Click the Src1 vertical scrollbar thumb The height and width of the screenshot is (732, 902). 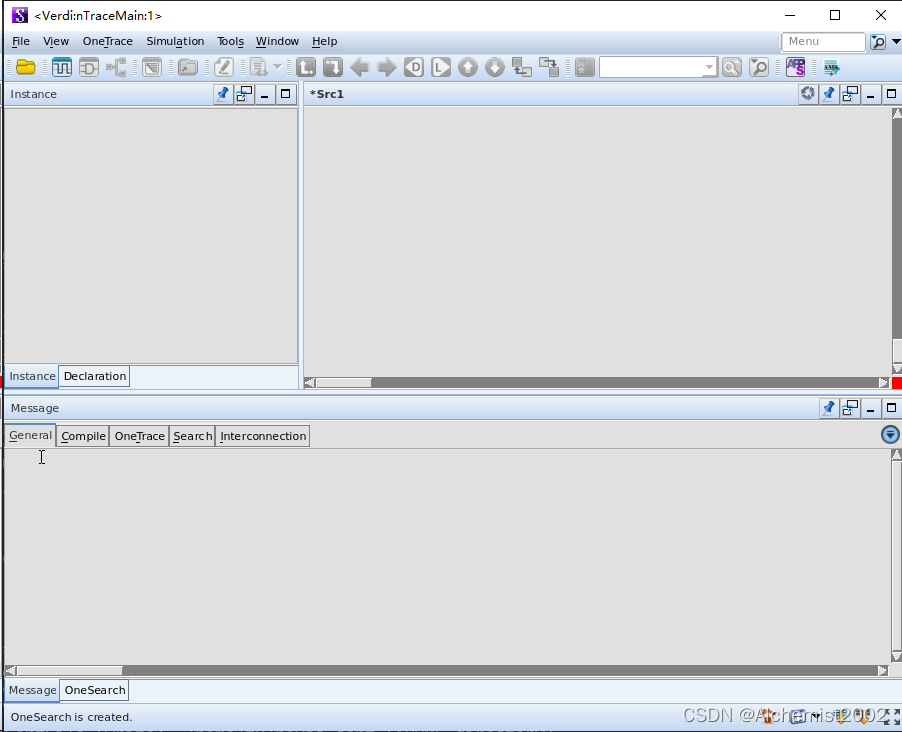point(897,350)
